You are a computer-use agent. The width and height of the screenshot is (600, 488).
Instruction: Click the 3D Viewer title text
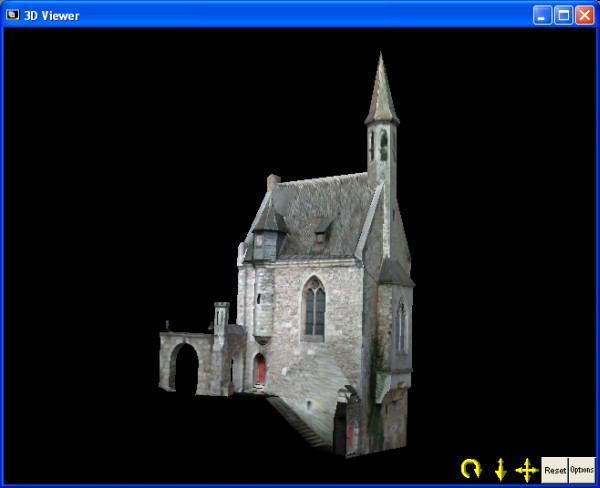point(52,16)
